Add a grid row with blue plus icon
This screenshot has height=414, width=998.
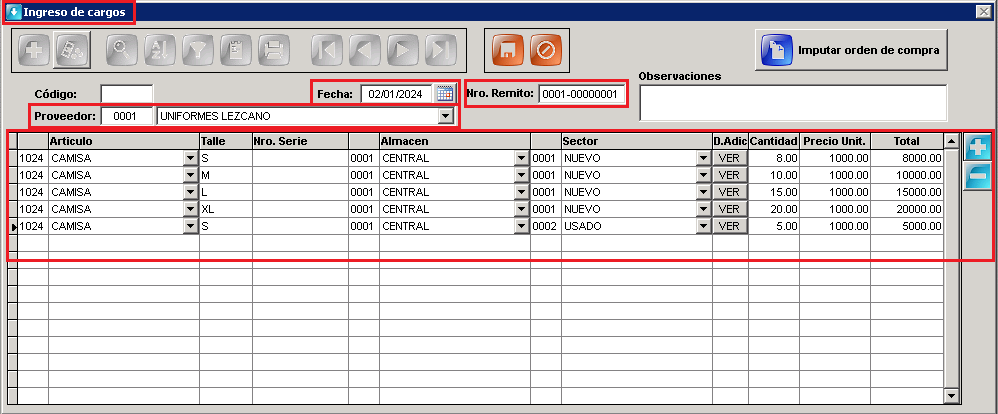[x=978, y=147]
